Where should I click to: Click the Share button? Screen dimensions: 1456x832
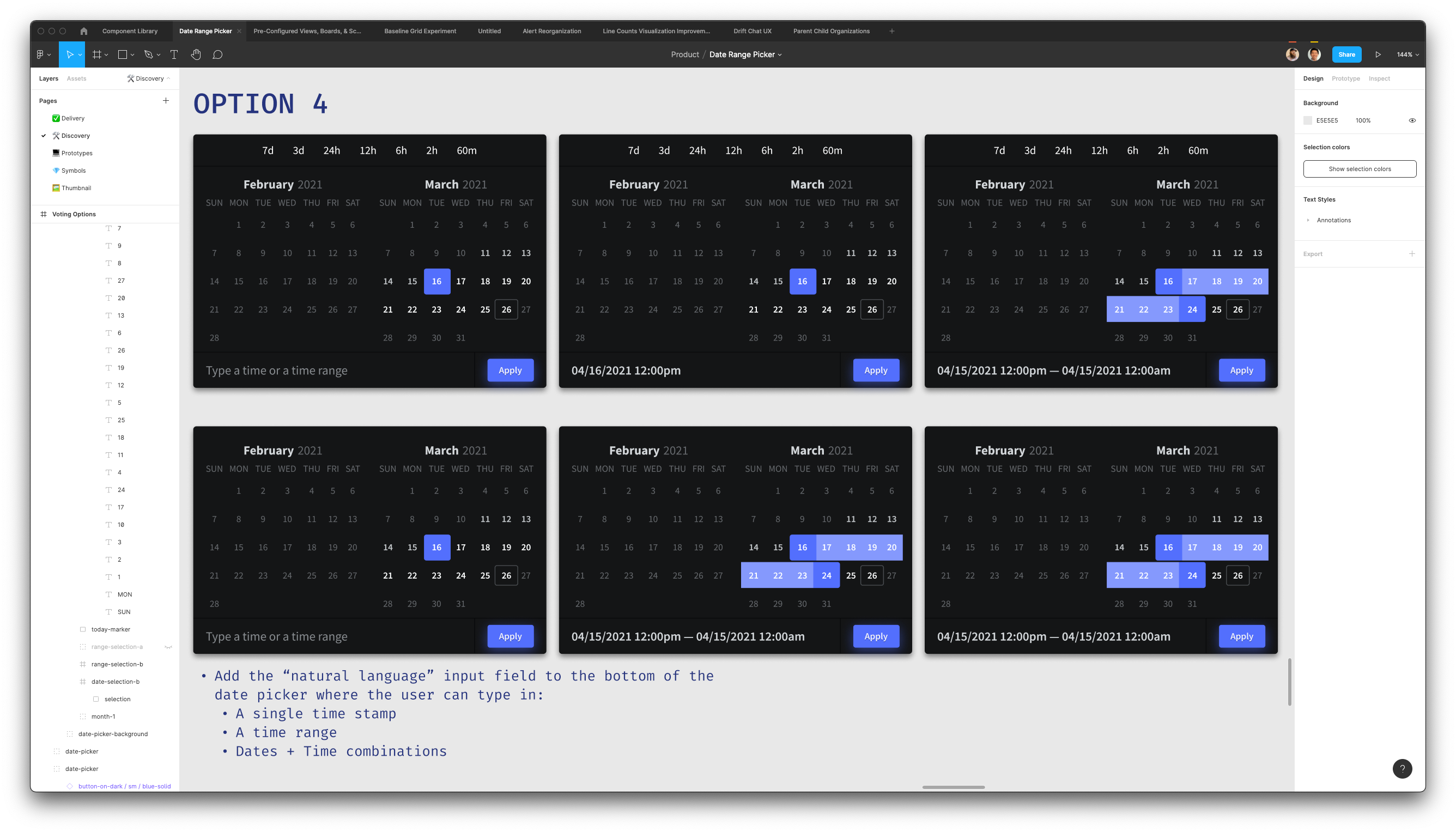(x=1346, y=54)
